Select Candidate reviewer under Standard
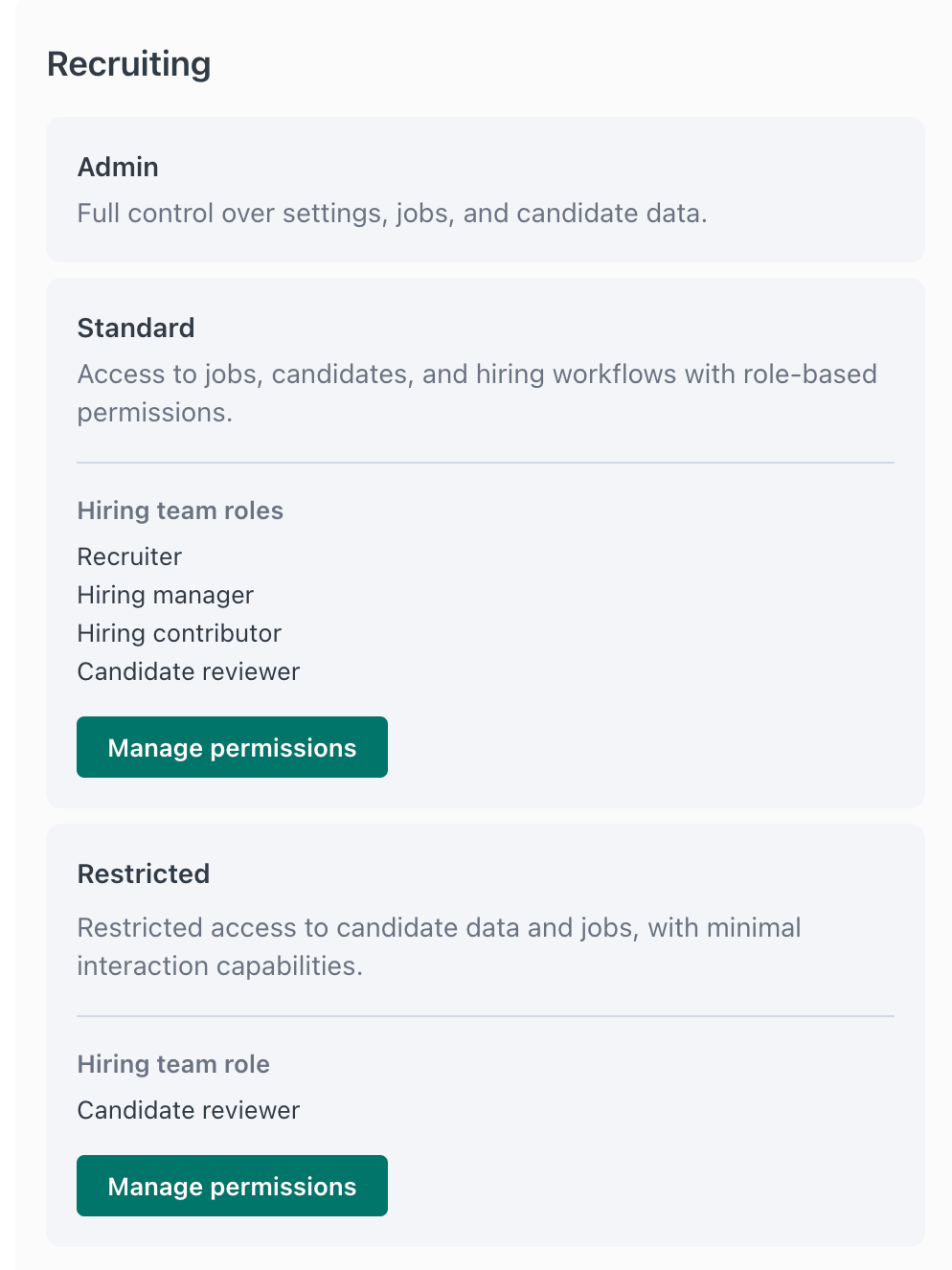Image resolution: width=952 pixels, height=1270 pixels. [x=188, y=671]
